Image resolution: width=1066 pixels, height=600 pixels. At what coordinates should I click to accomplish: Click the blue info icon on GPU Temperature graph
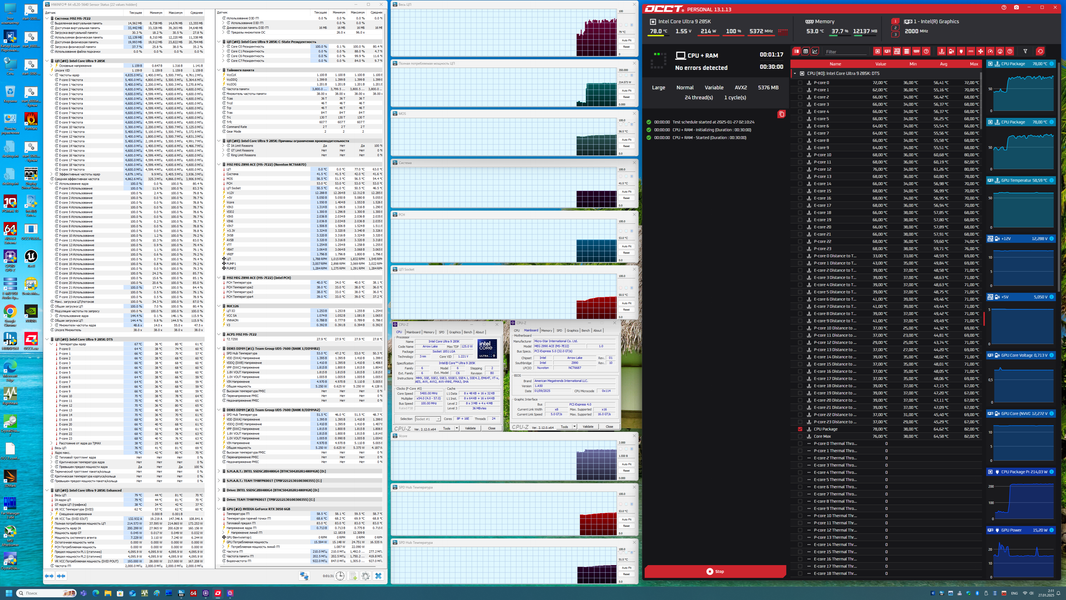point(1052,180)
